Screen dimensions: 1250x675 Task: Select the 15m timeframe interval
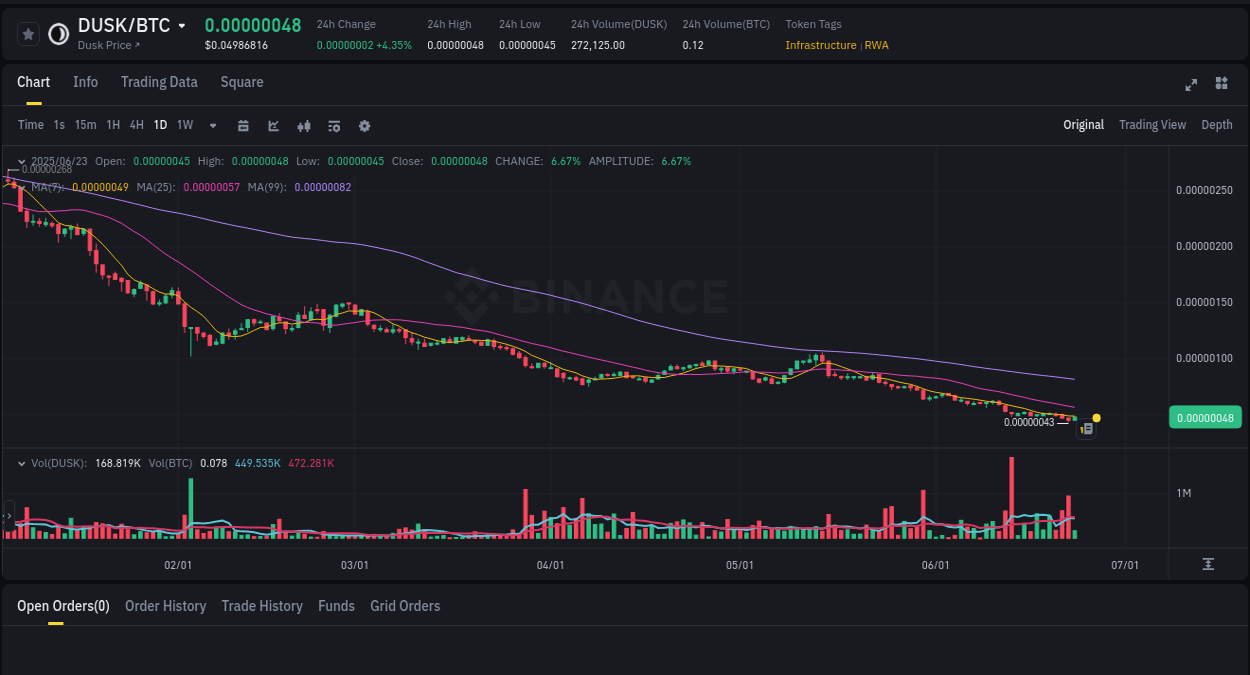tap(84, 125)
